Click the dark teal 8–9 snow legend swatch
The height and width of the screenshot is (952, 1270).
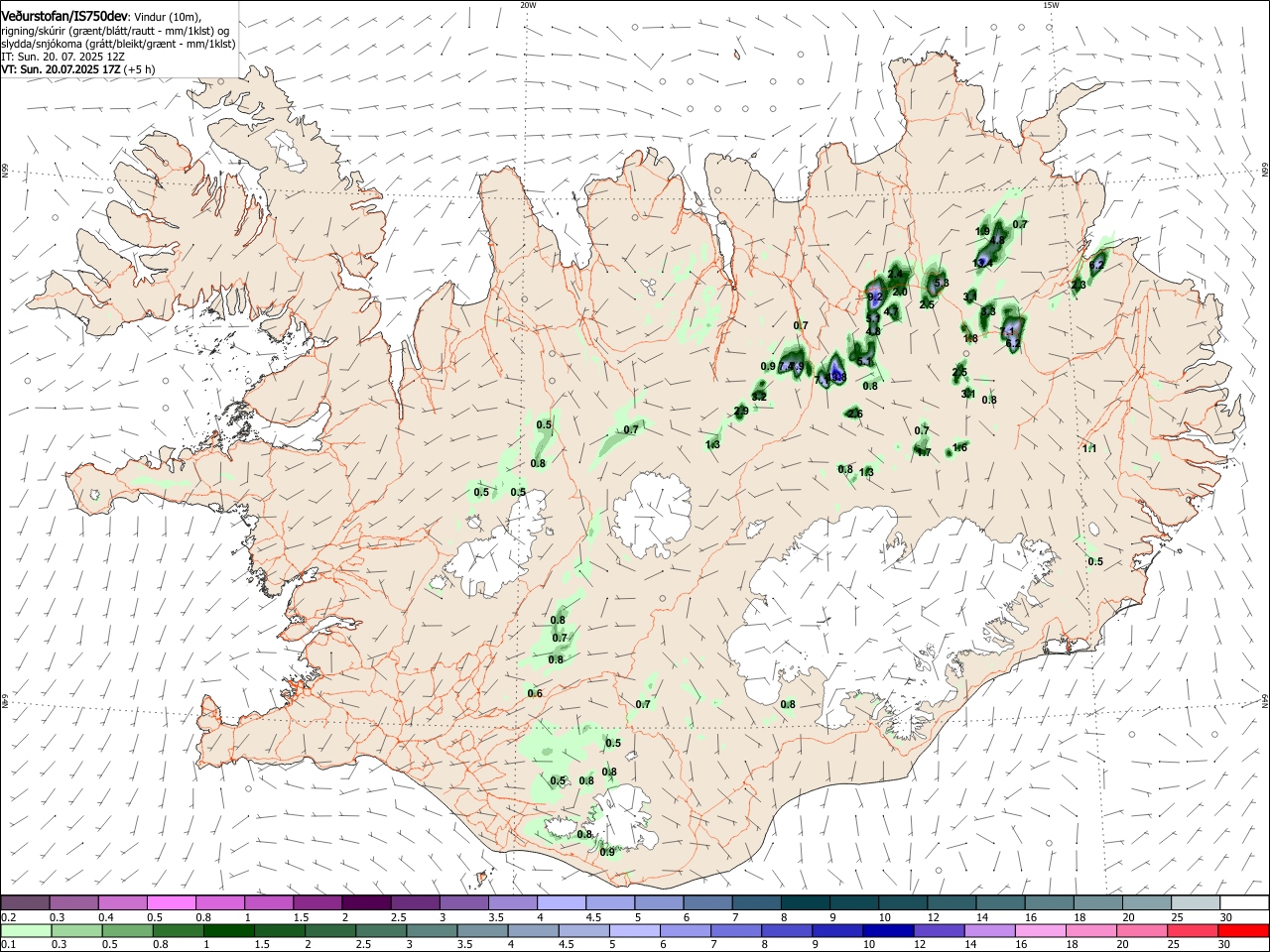click(806, 902)
